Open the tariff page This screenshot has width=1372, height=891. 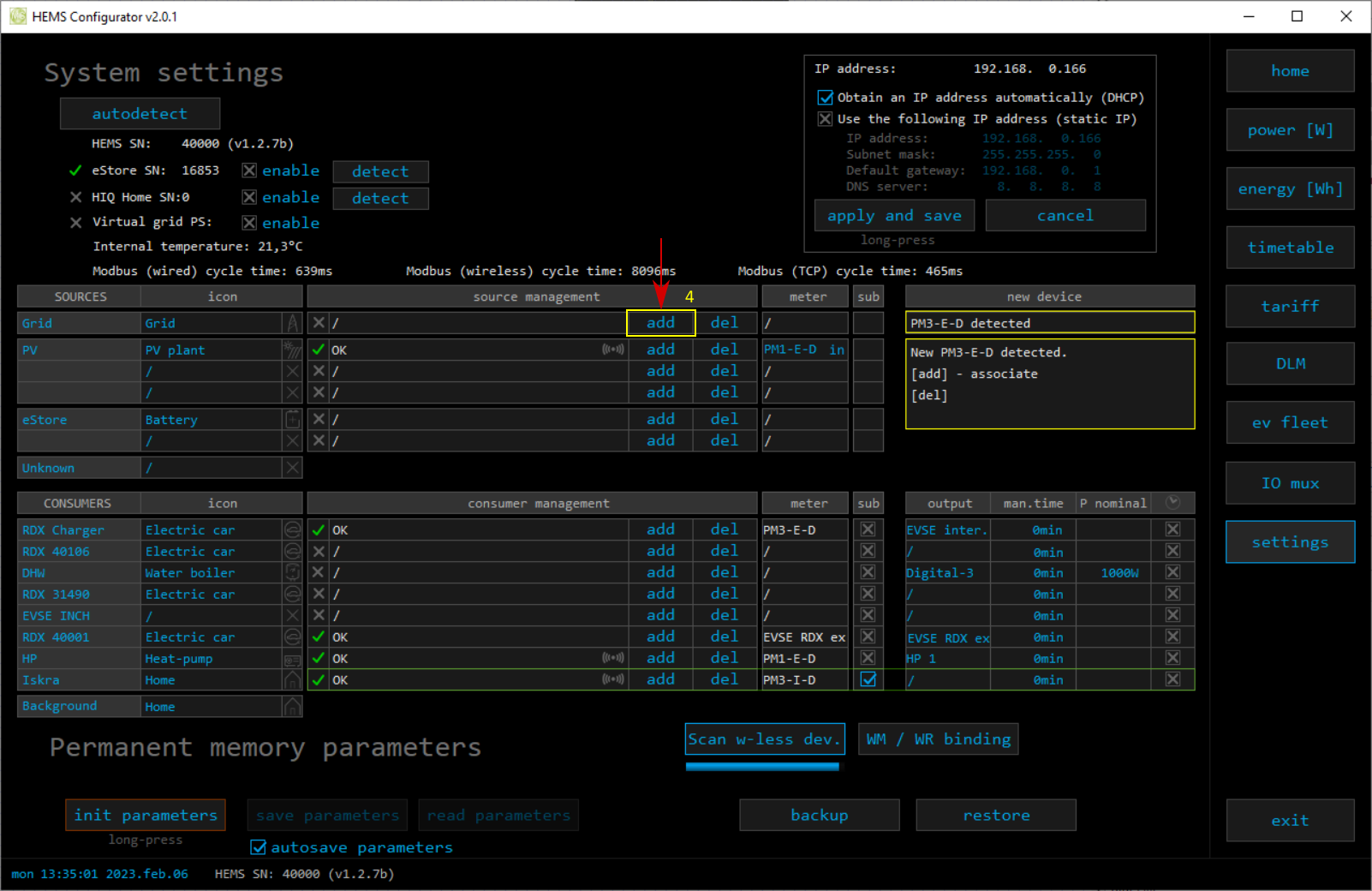1290,306
